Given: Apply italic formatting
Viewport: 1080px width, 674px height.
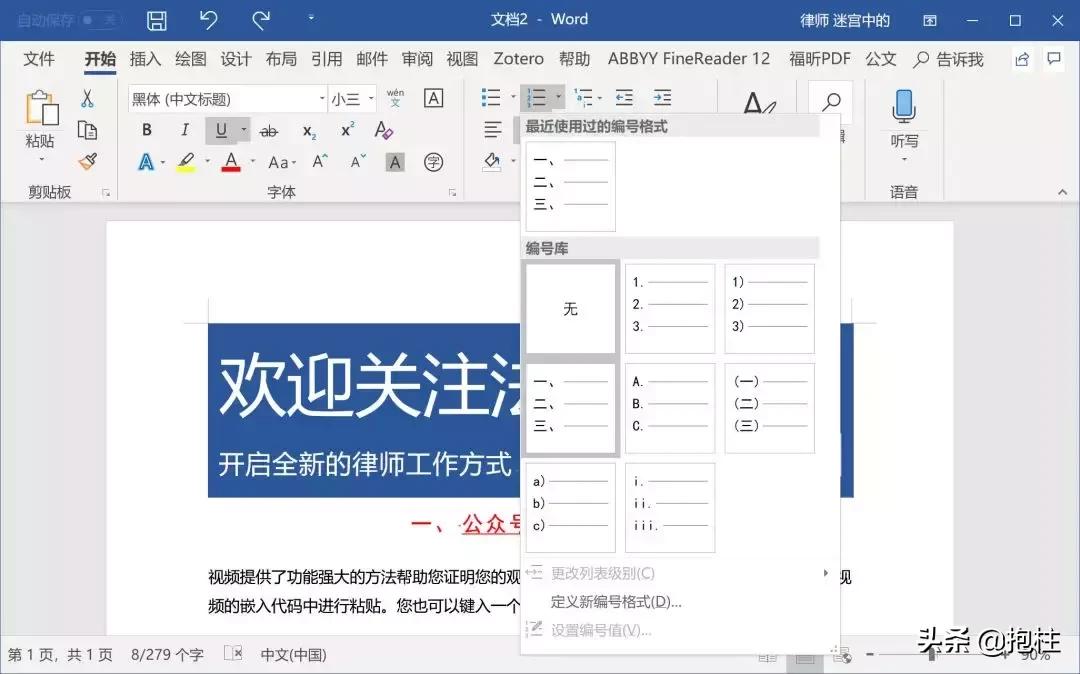Looking at the screenshot, I should coord(184,129).
